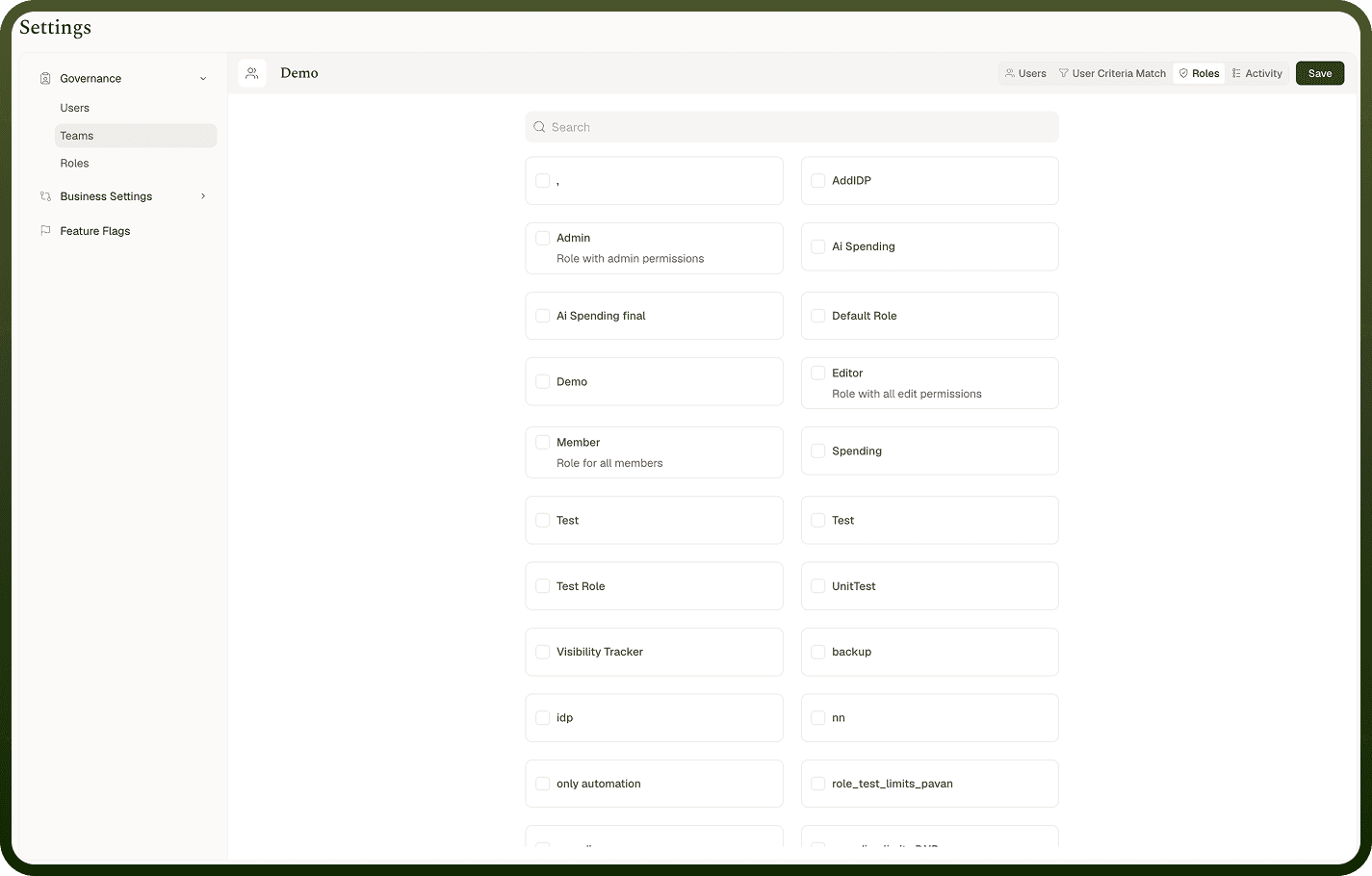This screenshot has height=876, width=1372.
Task: Check the Ai Spending final checkbox
Action: point(543,316)
